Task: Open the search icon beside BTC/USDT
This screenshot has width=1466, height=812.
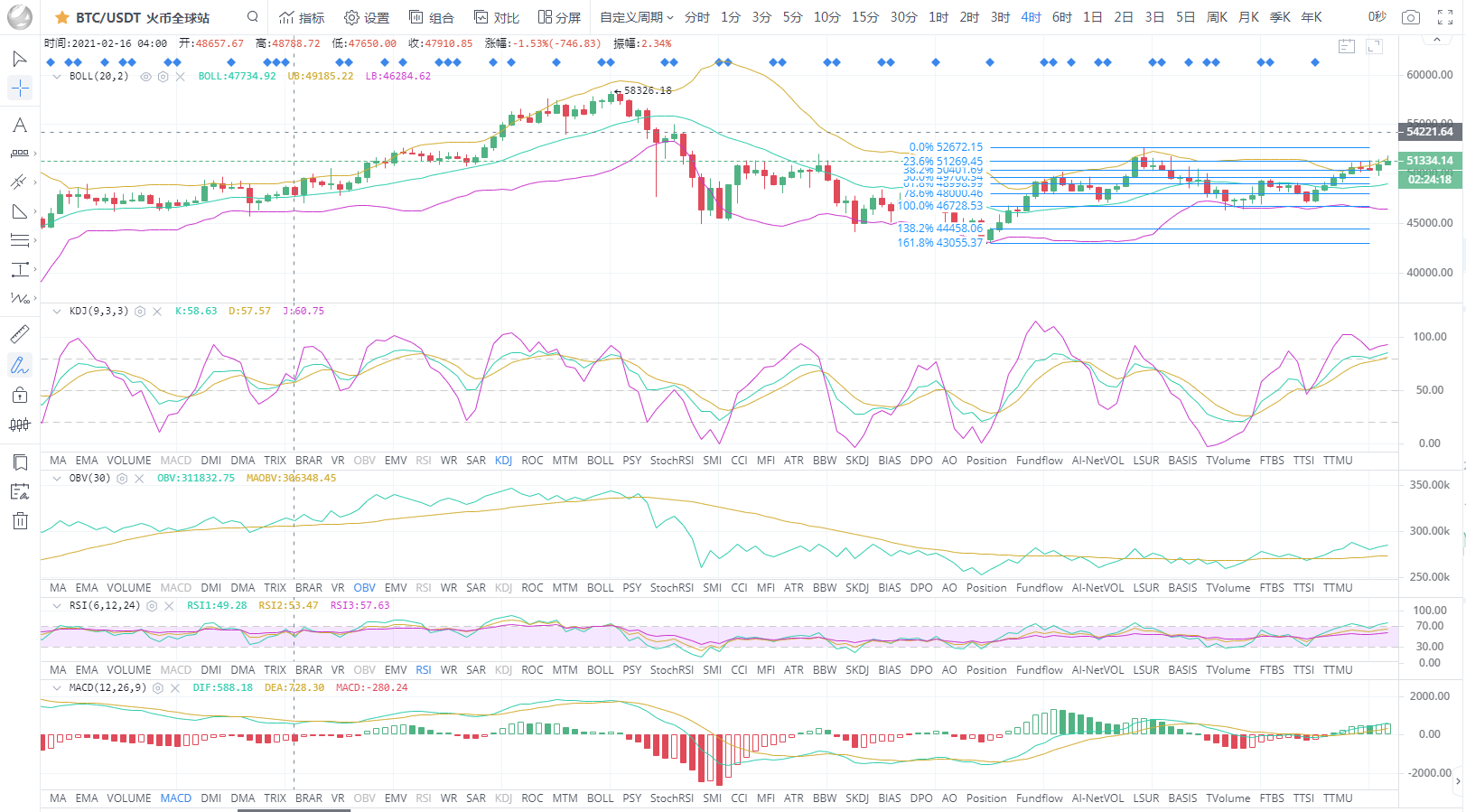Action: (x=253, y=17)
